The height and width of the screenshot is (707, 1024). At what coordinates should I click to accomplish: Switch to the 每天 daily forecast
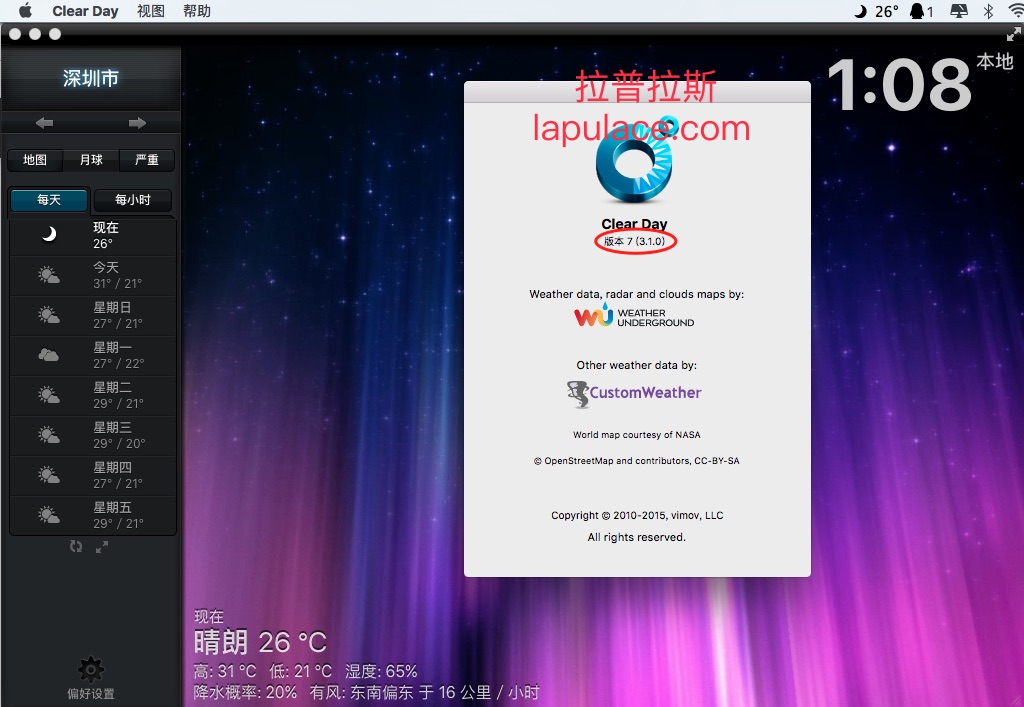click(x=49, y=200)
